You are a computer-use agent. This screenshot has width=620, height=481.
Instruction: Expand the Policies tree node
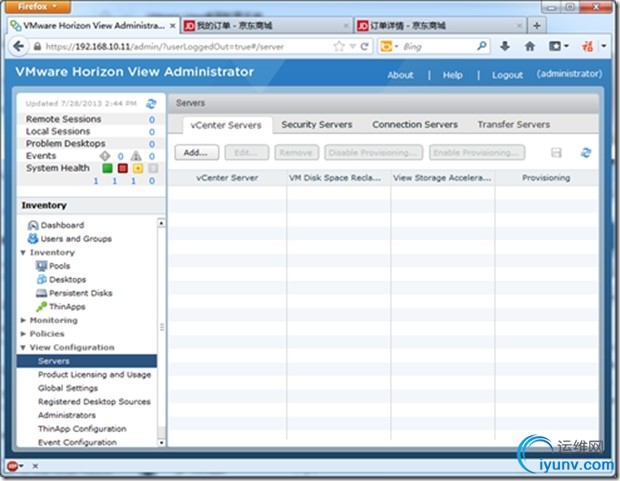click(23, 334)
